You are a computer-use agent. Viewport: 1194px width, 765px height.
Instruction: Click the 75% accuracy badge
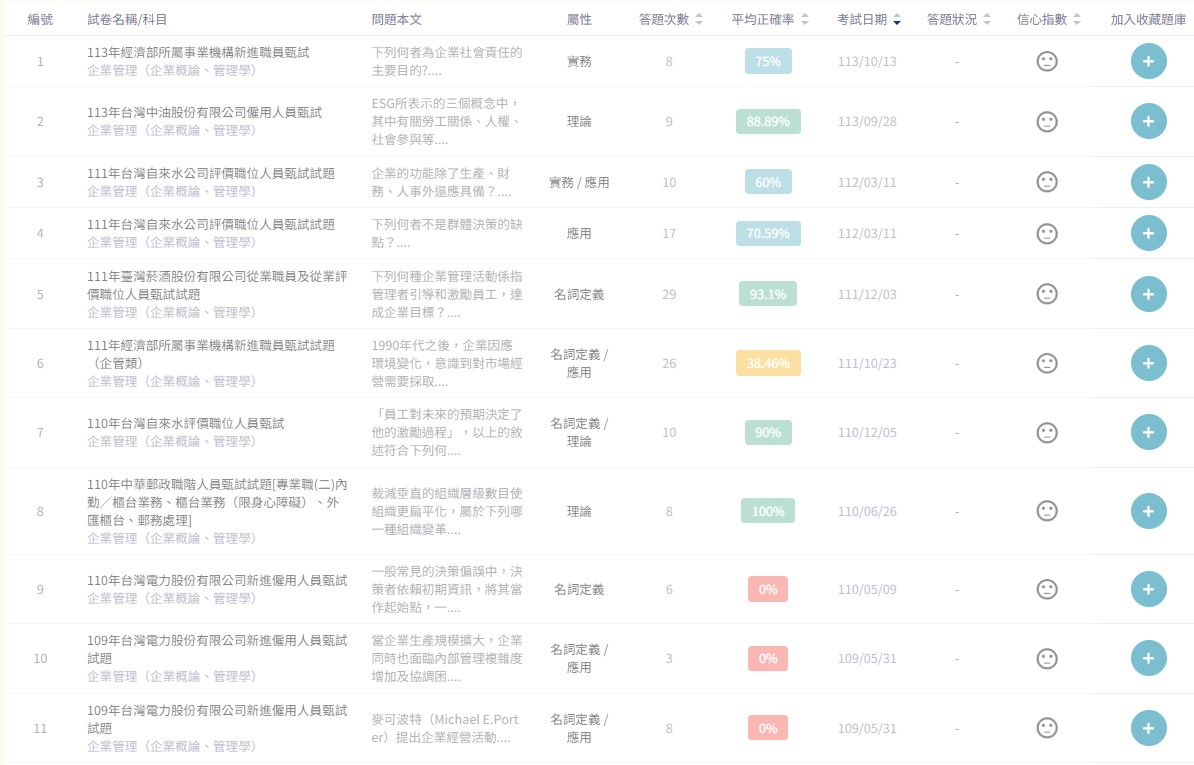tap(768, 61)
